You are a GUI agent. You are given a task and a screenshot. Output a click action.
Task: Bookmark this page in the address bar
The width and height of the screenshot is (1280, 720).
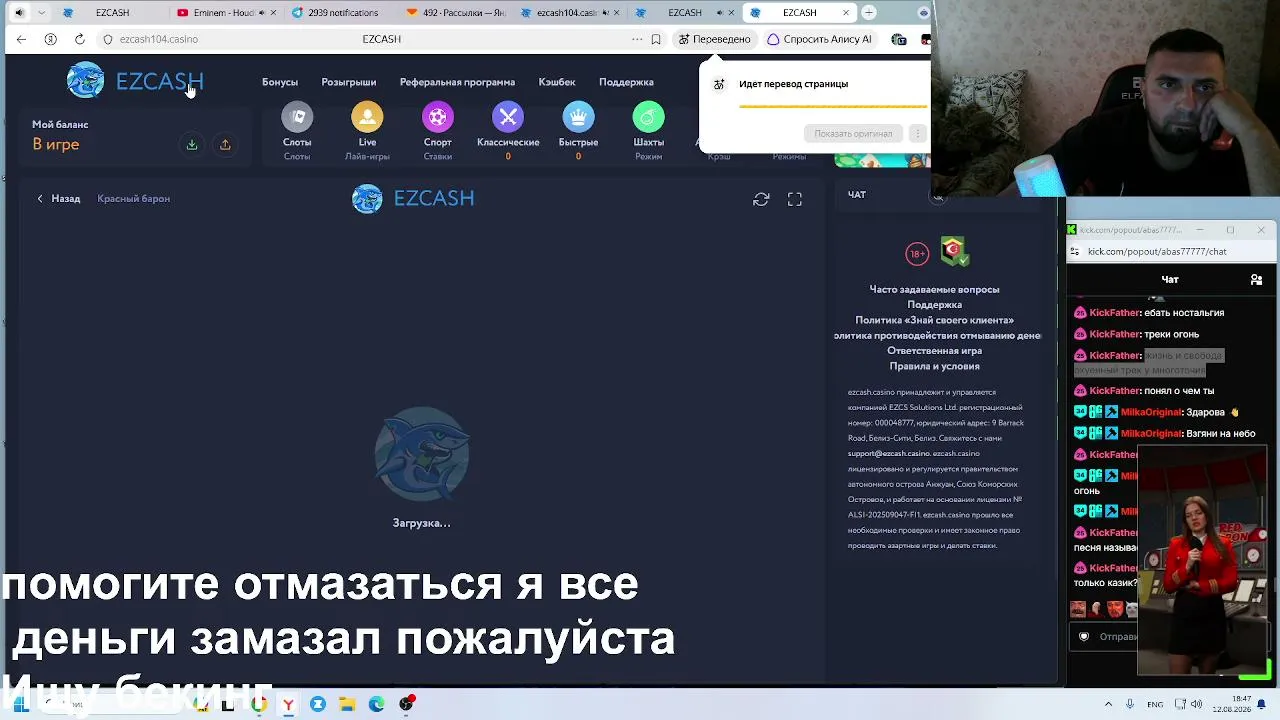(656, 39)
